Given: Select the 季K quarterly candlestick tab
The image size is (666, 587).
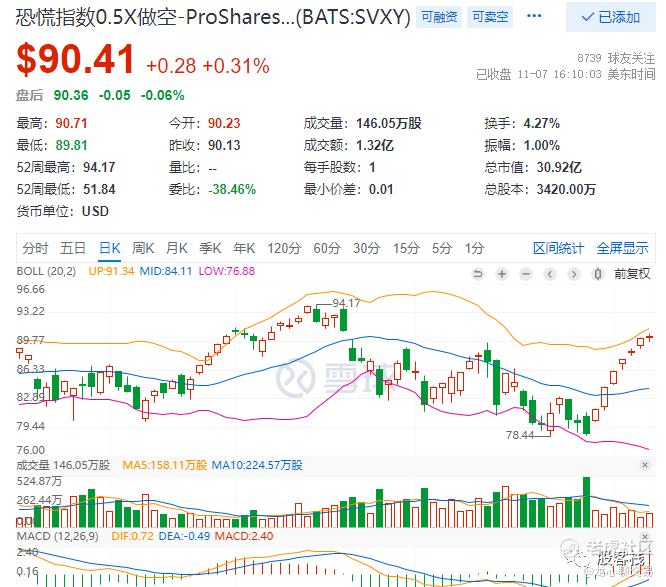Looking at the screenshot, I should pyautogui.click(x=210, y=248).
